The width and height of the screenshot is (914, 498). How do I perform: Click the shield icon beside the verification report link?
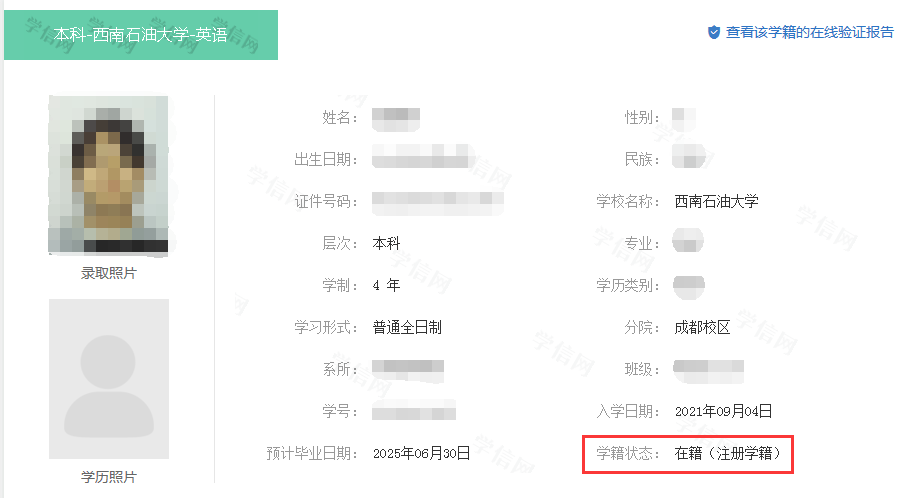tap(714, 33)
